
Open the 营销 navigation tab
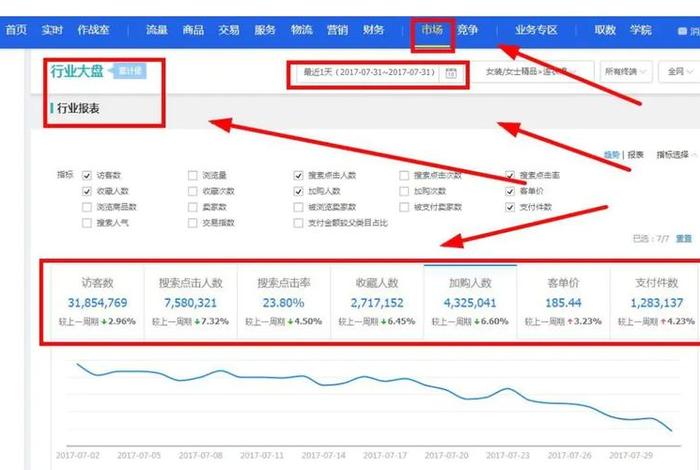coord(337,30)
